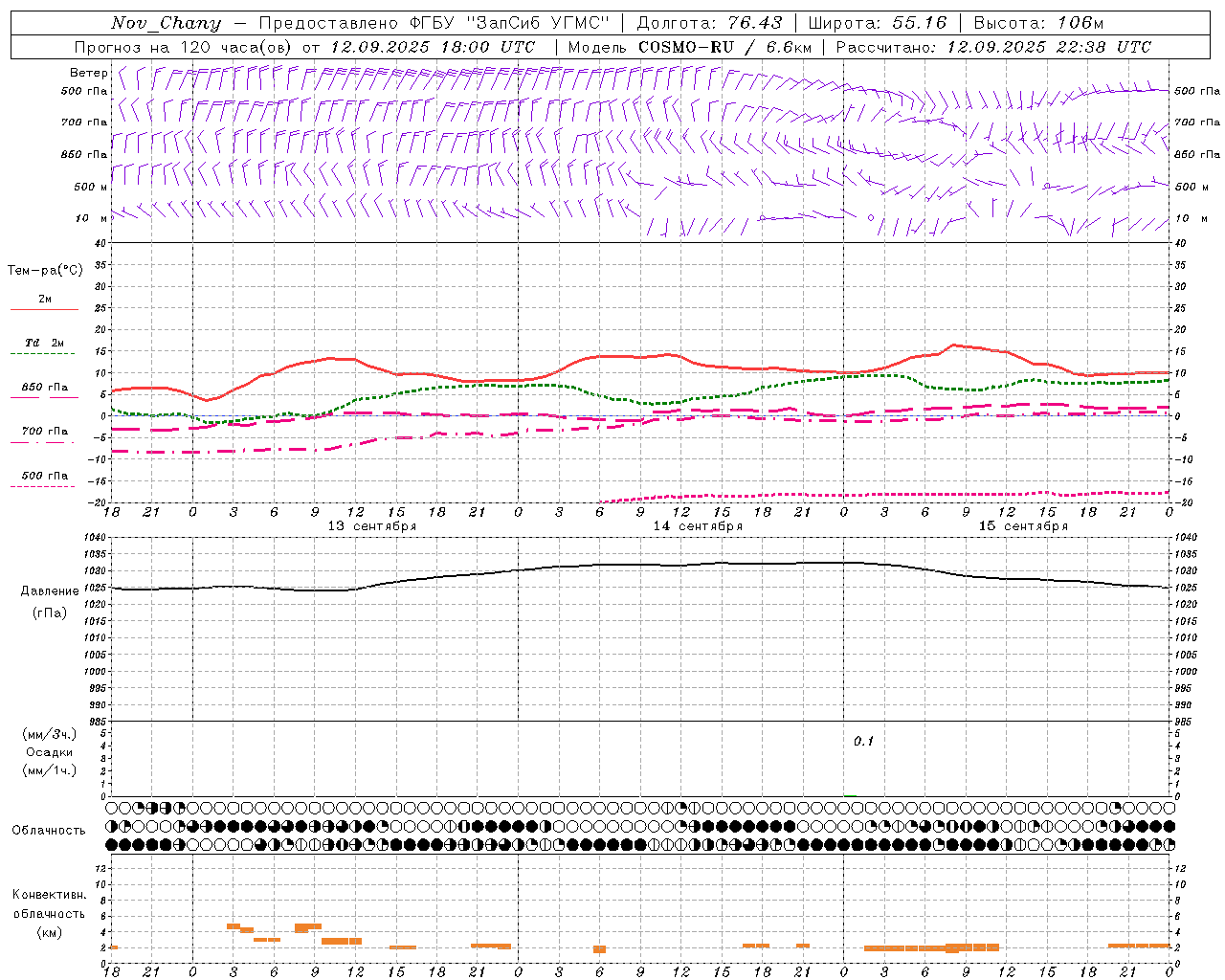
Task: Click the 850 гПа temperature legend entry
Action: 44,388
